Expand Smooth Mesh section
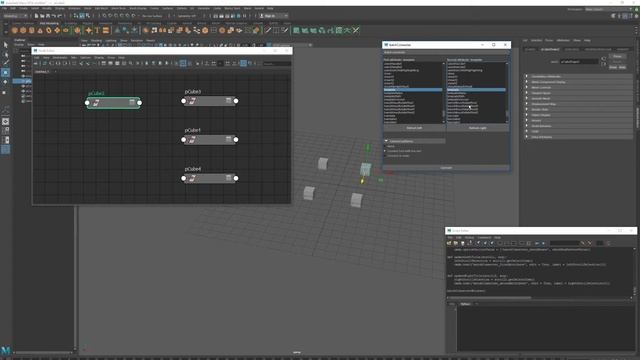The image size is (640, 360). (578, 98)
